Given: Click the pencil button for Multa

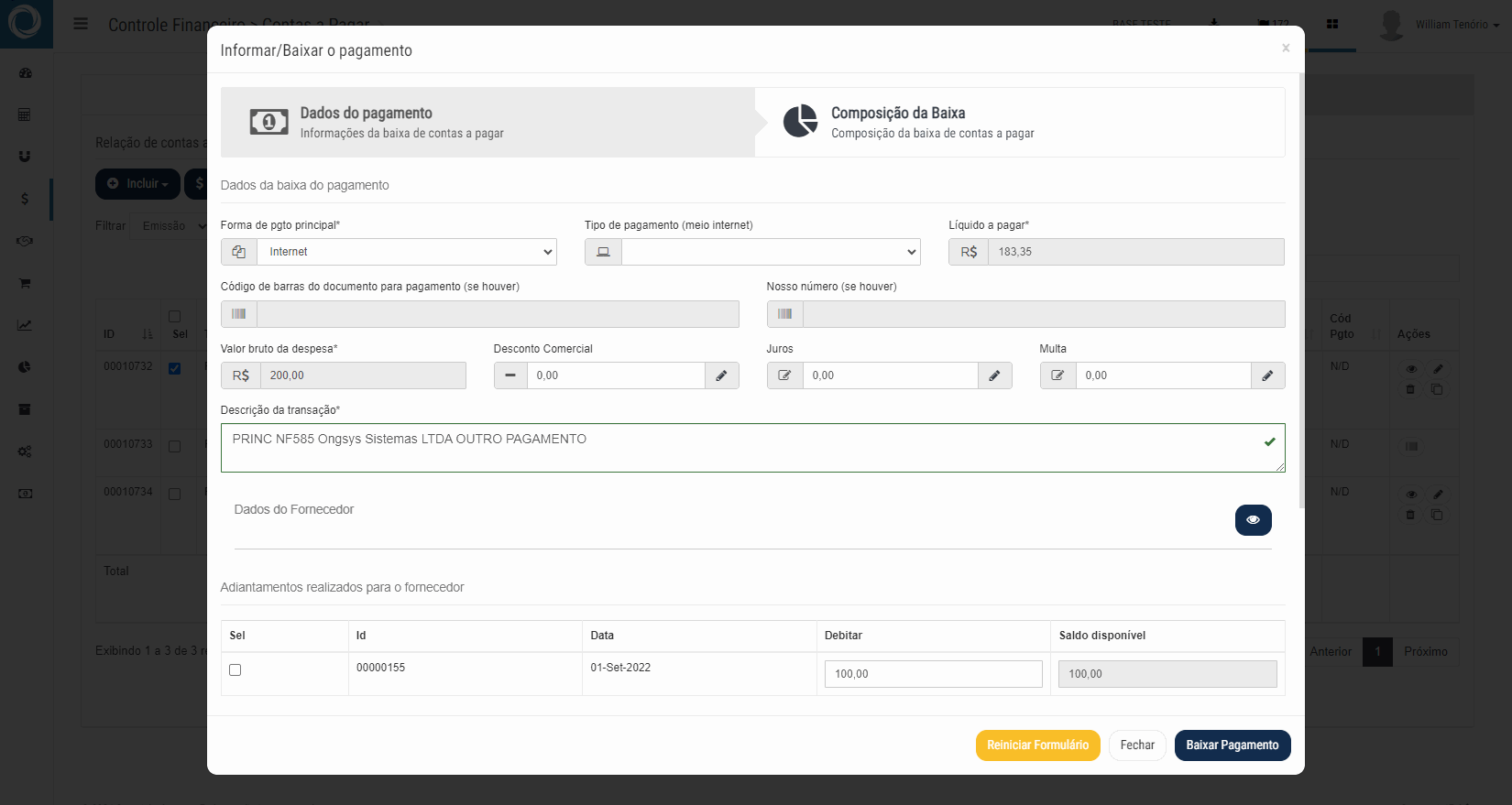Looking at the screenshot, I should click(x=1268, y=375).
